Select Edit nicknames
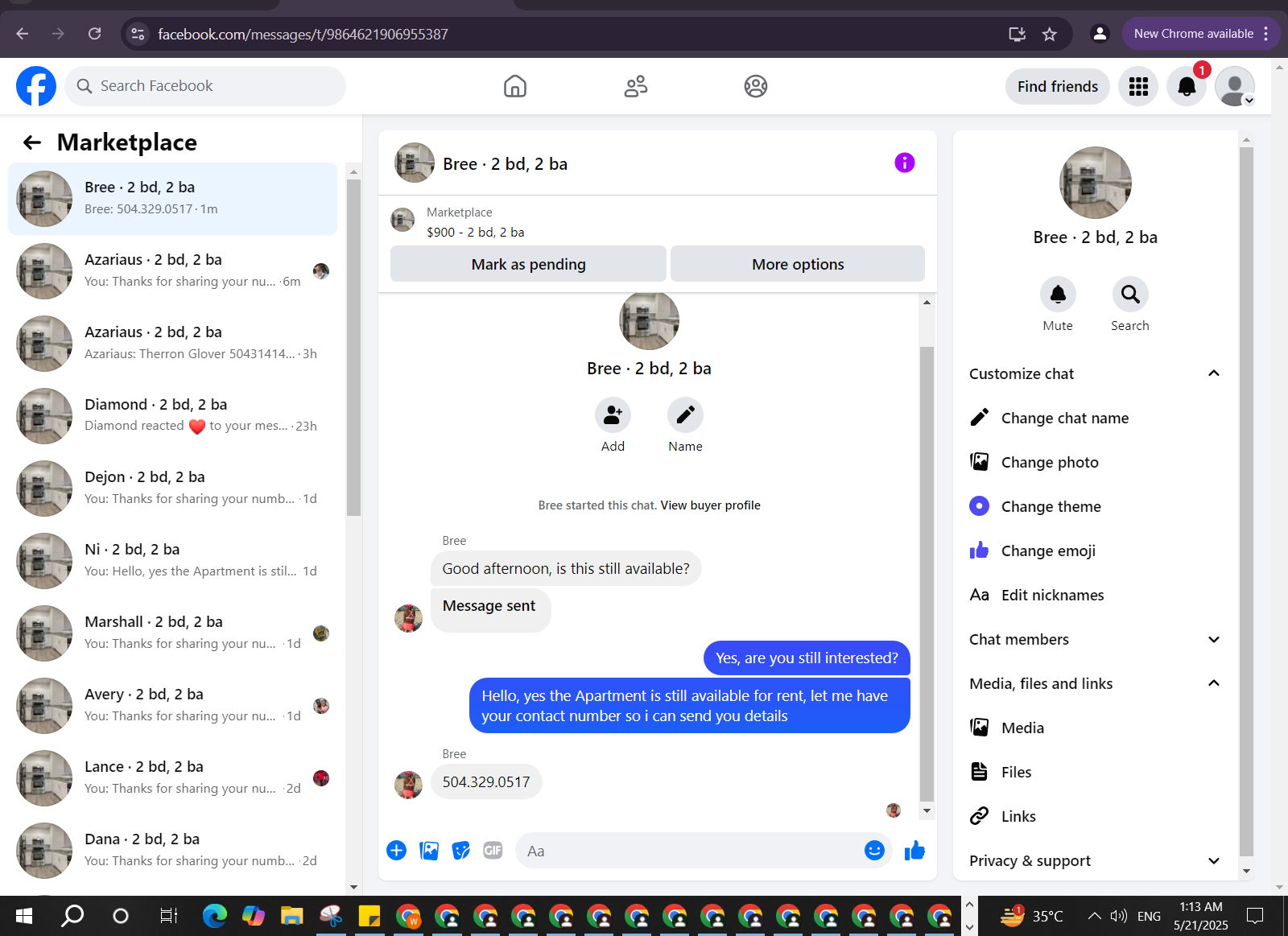This screenshot has width=1288, height=936. pyautogui.click(x=1095, y=595)
